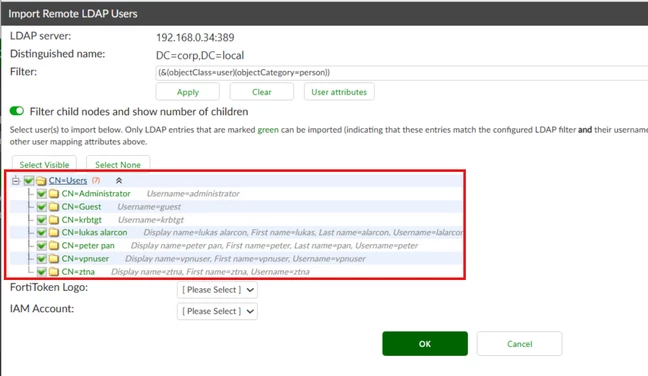Screen dimensions: 648x376
Task: Uncheck the CN=lukas alarcon checkbox
Action: coord(41,233)
